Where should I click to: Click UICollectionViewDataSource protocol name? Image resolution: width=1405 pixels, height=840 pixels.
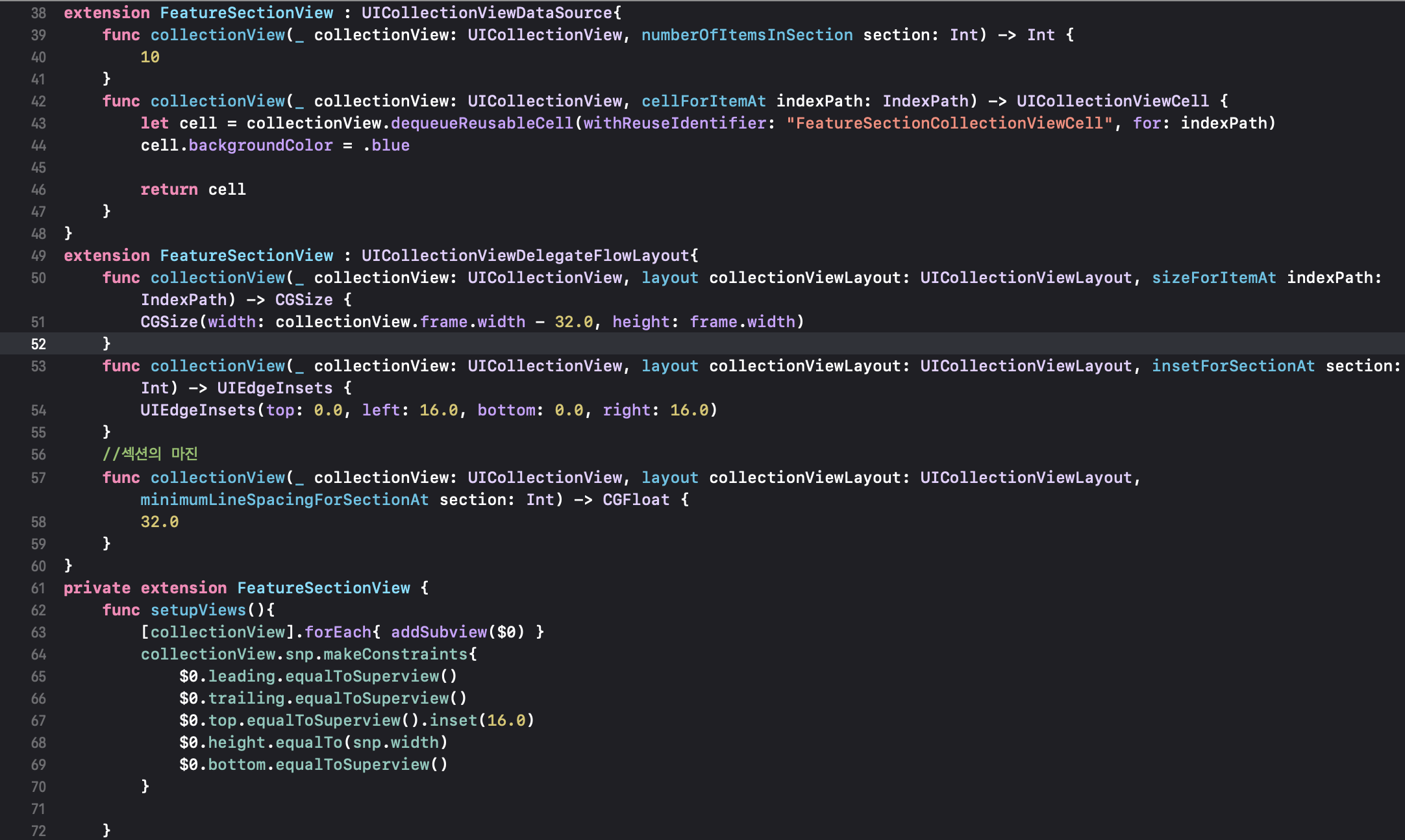[487, 13]
